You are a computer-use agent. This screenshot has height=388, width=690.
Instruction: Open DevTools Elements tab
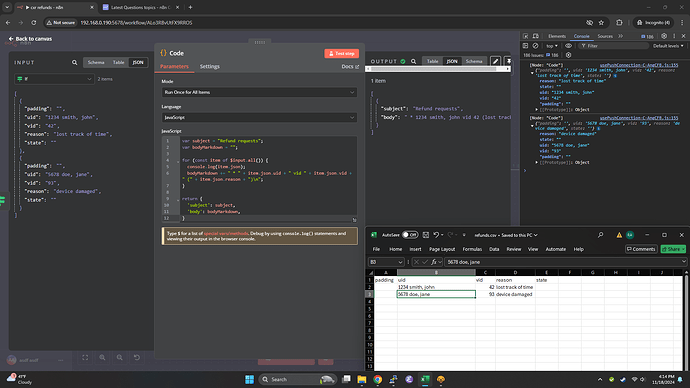pyautogui.click(x=557, y=36)
